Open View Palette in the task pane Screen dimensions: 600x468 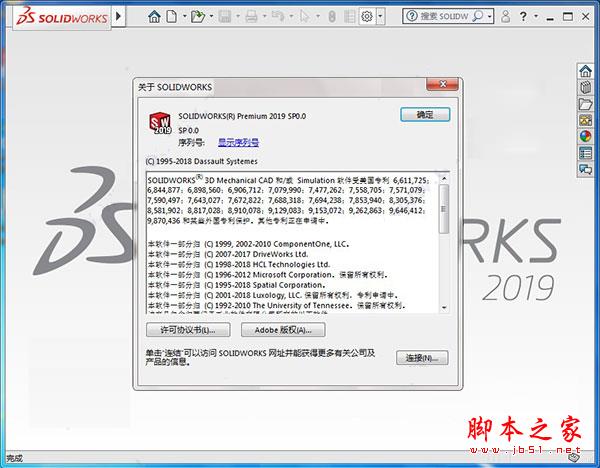(x=585, y=120)
